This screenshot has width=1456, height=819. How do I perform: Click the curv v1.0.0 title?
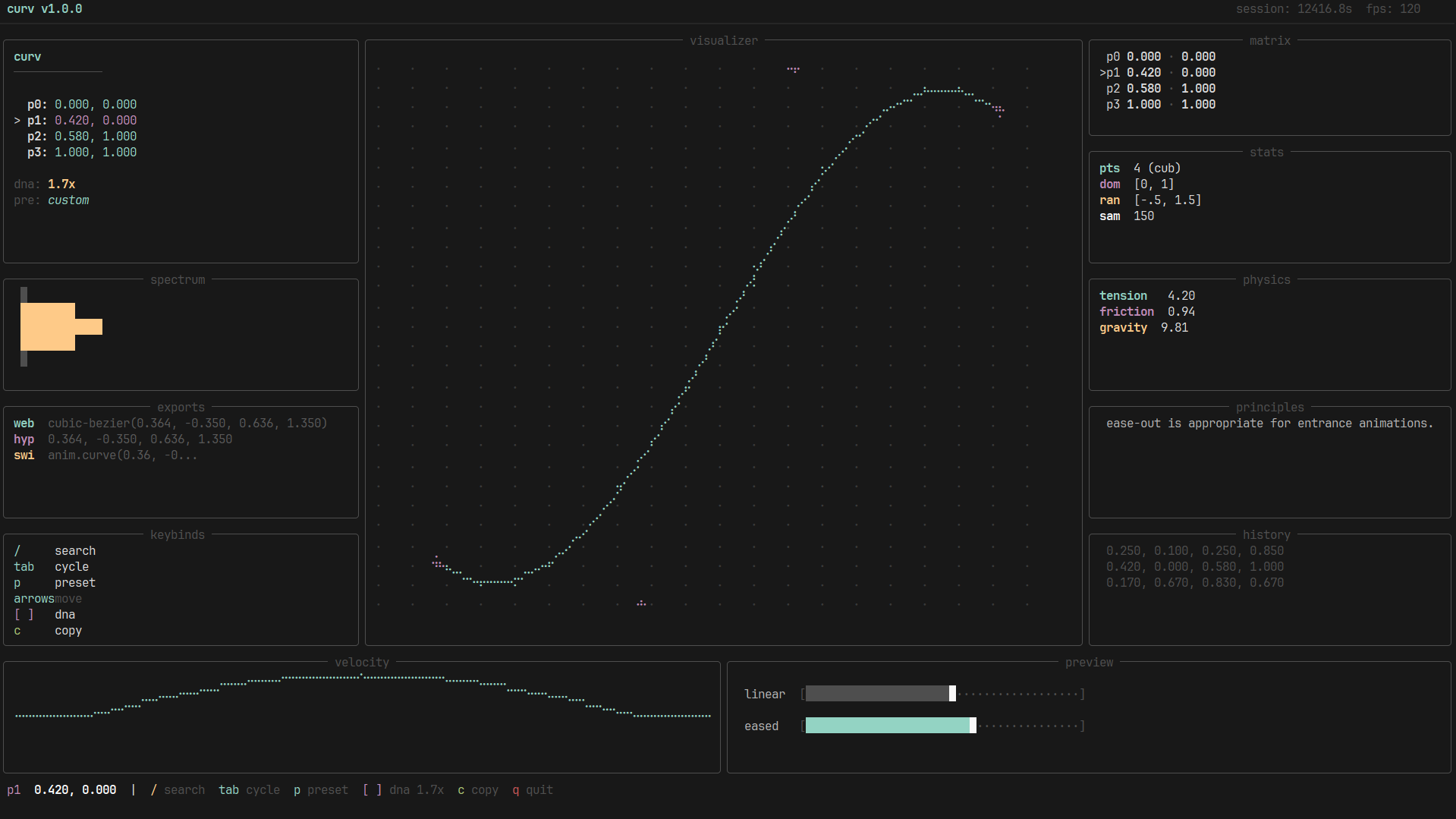45,9
